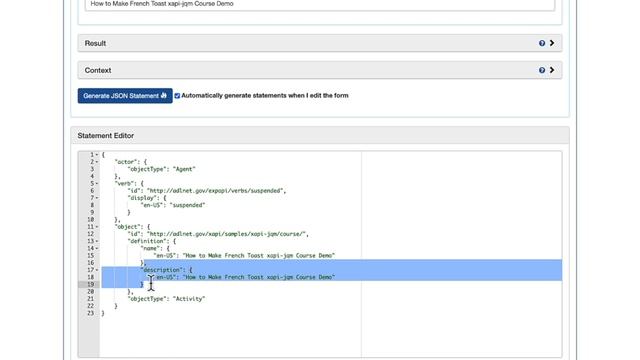Collapse code fold arrow at line 1

pyautogui.click(x=97, y=155)
